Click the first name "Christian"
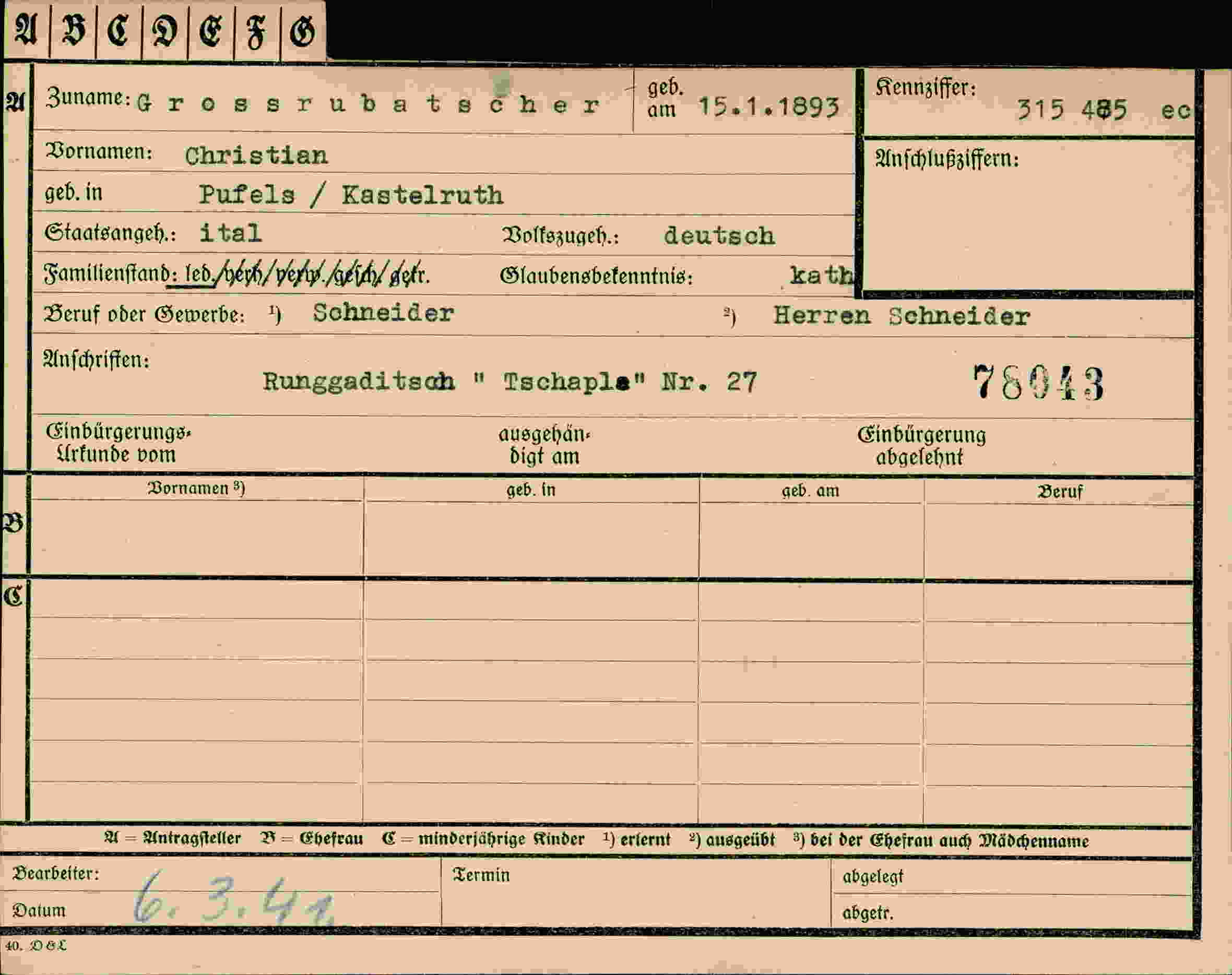This screenshot has height=975, width=1232. click(x=256, y=155)
